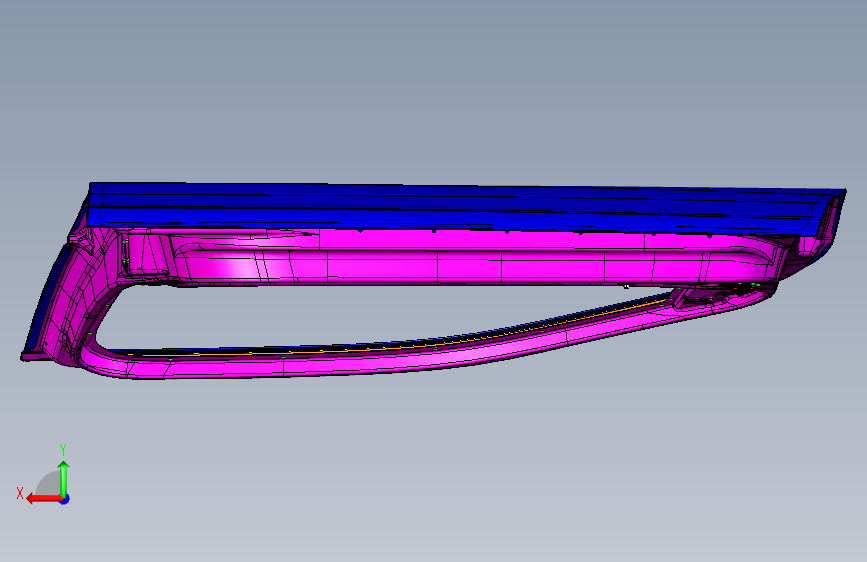Click the blue Z axis dot on triad

coord(65,499)
